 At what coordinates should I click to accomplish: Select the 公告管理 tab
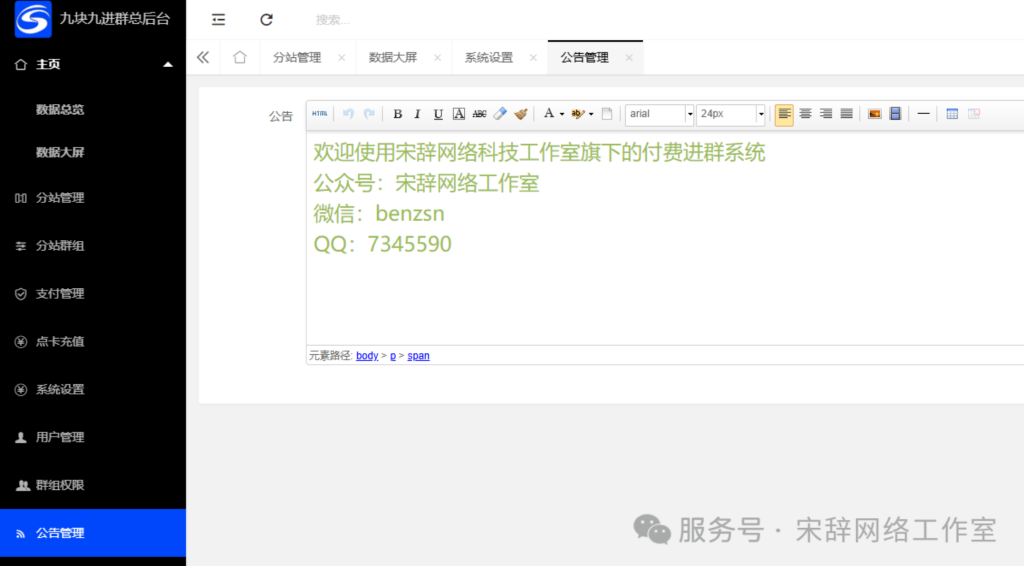point(584,57)
